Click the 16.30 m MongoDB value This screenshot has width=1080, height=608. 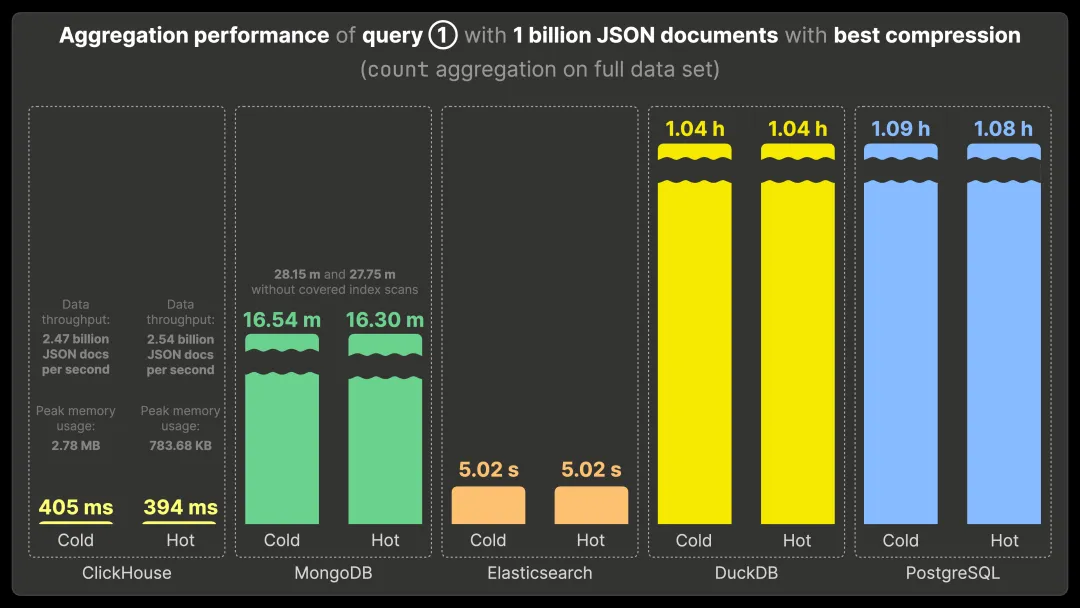(385, 319)
